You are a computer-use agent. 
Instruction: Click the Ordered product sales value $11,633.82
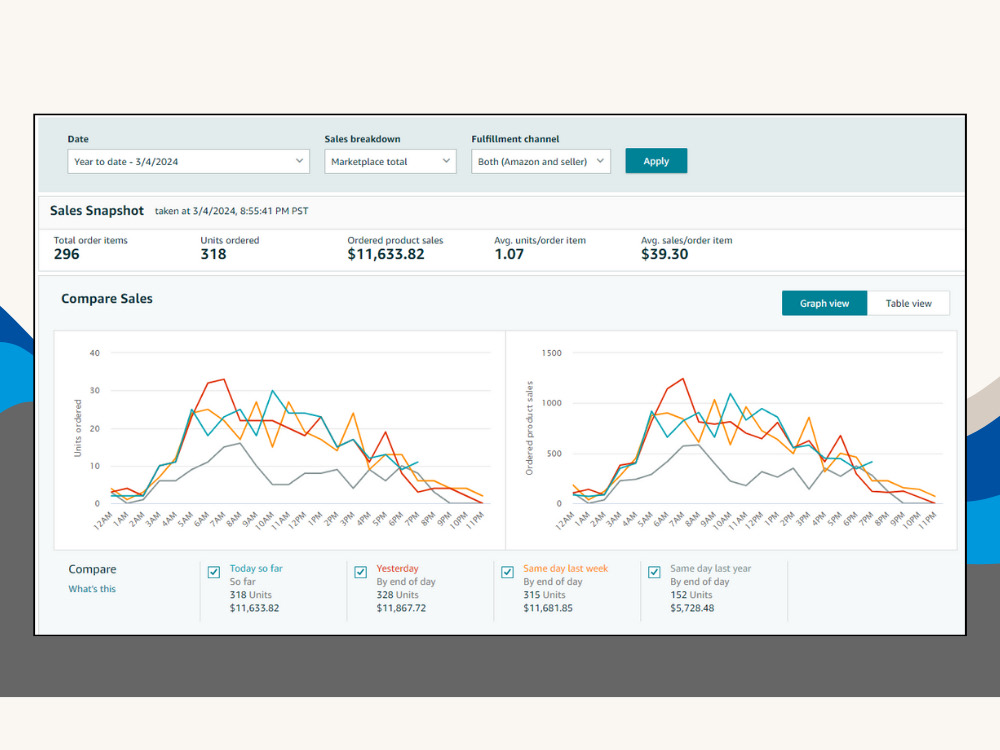386,254
